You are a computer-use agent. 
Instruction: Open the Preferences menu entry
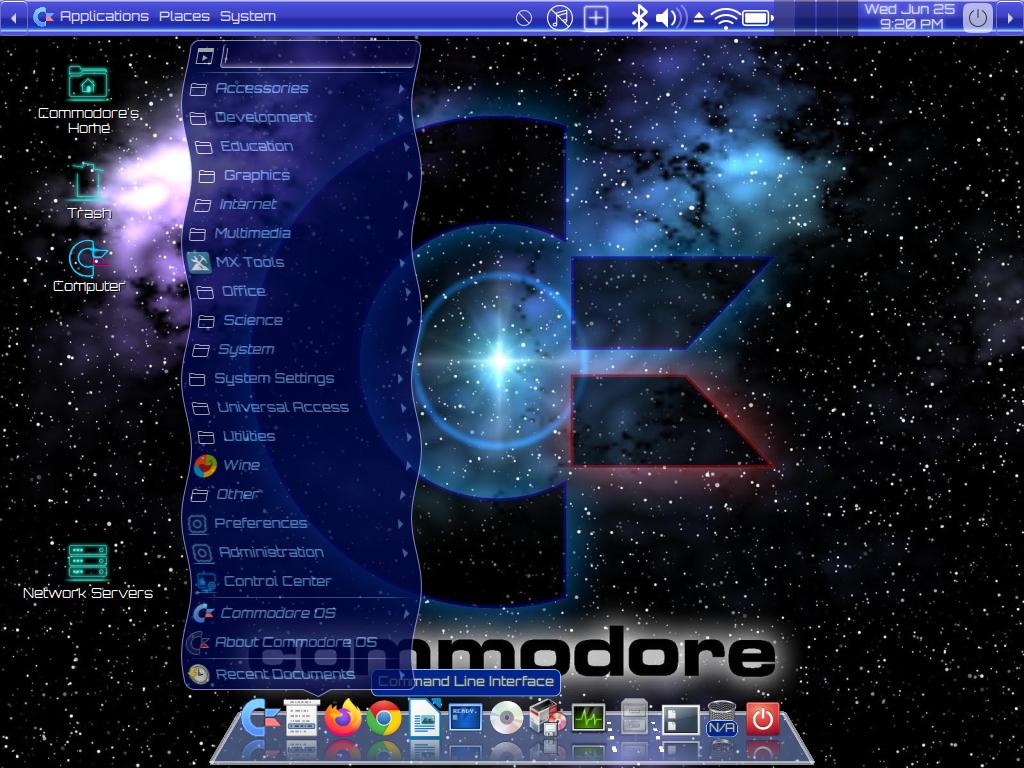[297, 523]
